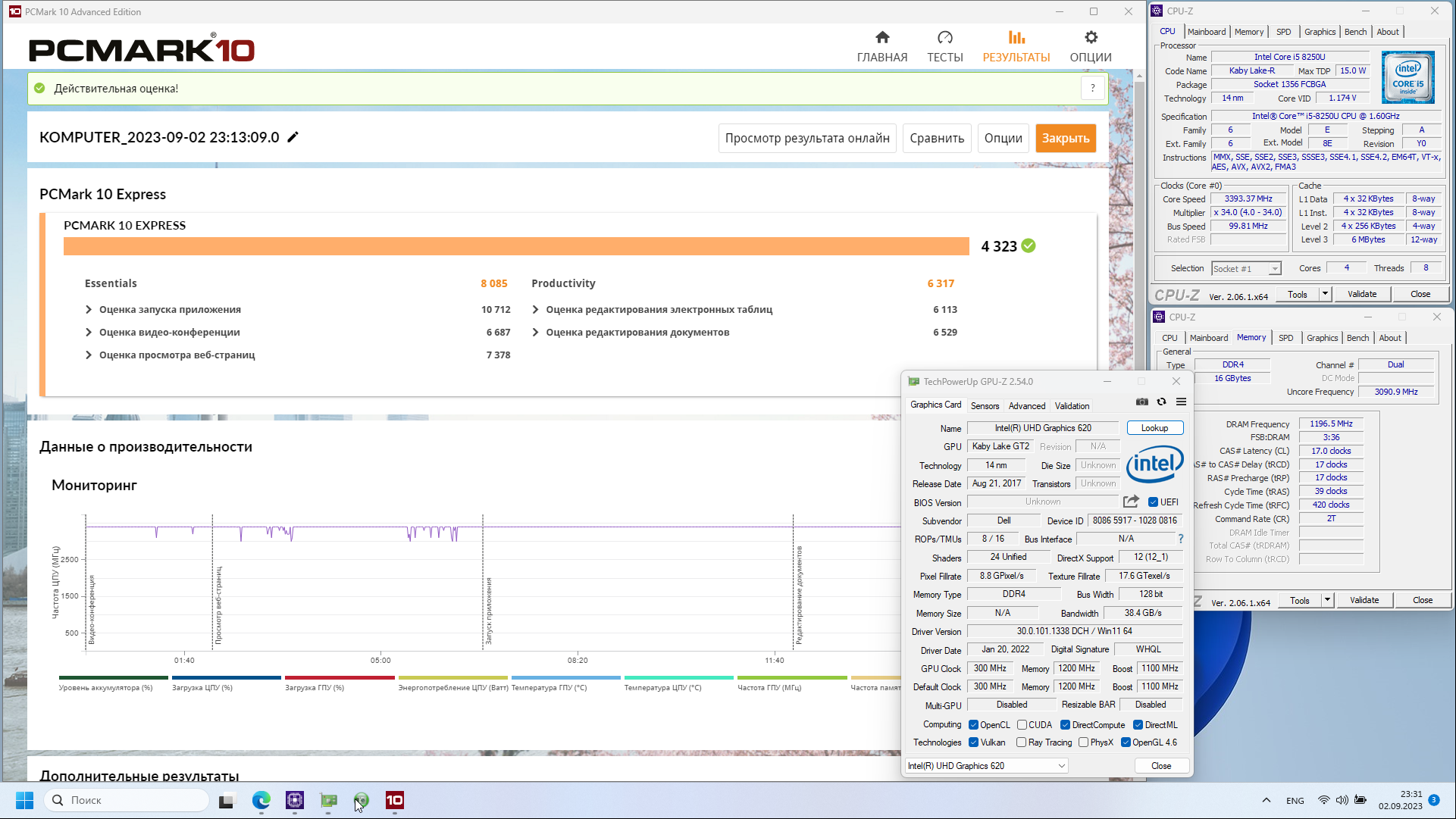
Task: Switch to GPU-Z taskbar icon
Action: pos(328,800)
